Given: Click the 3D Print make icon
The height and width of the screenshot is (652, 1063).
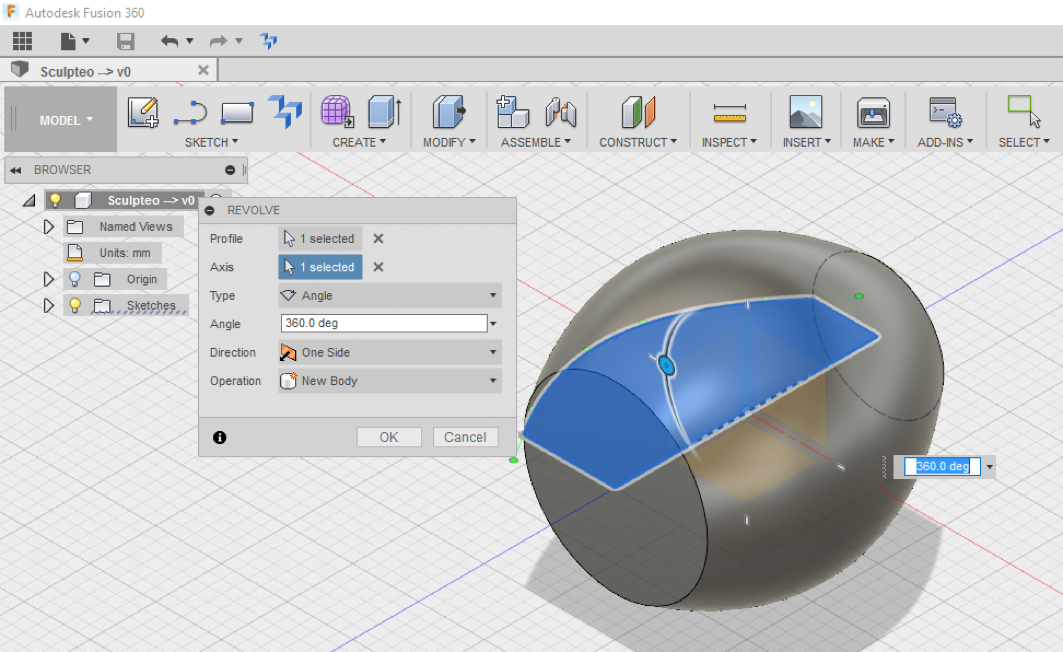Looking at the screenshot, I should click(x=873, y=112).
